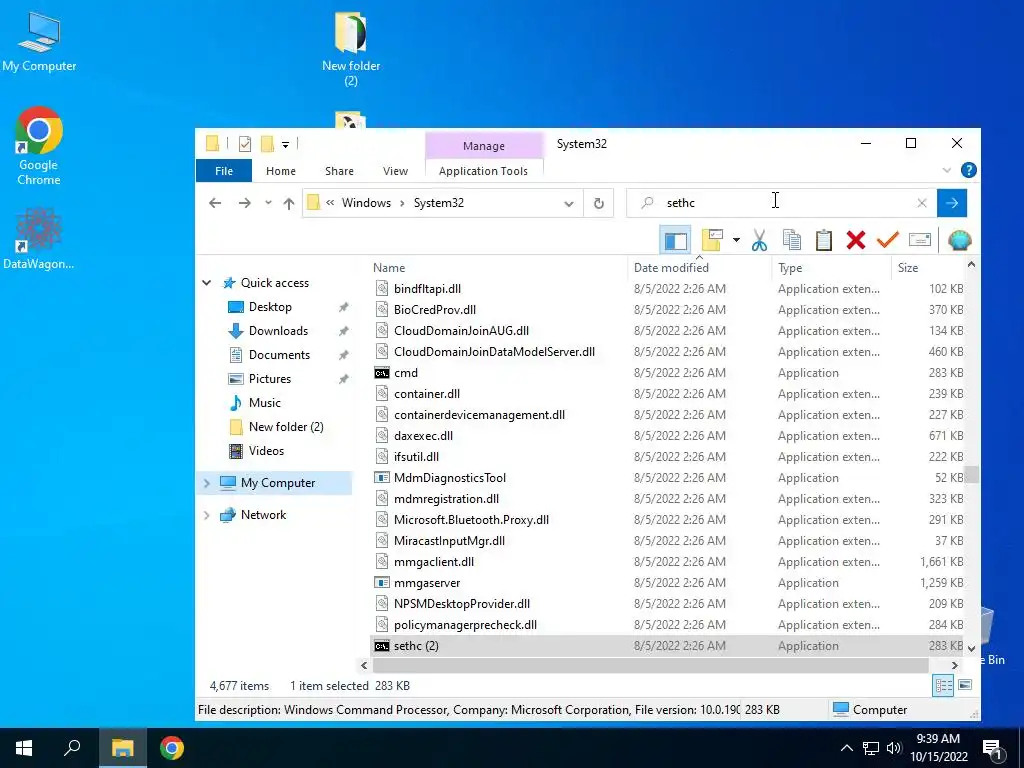Viewport: 1024px width, 768px height.
Task: Open the folder options dropdown arrow
Action: click(736, 240)
